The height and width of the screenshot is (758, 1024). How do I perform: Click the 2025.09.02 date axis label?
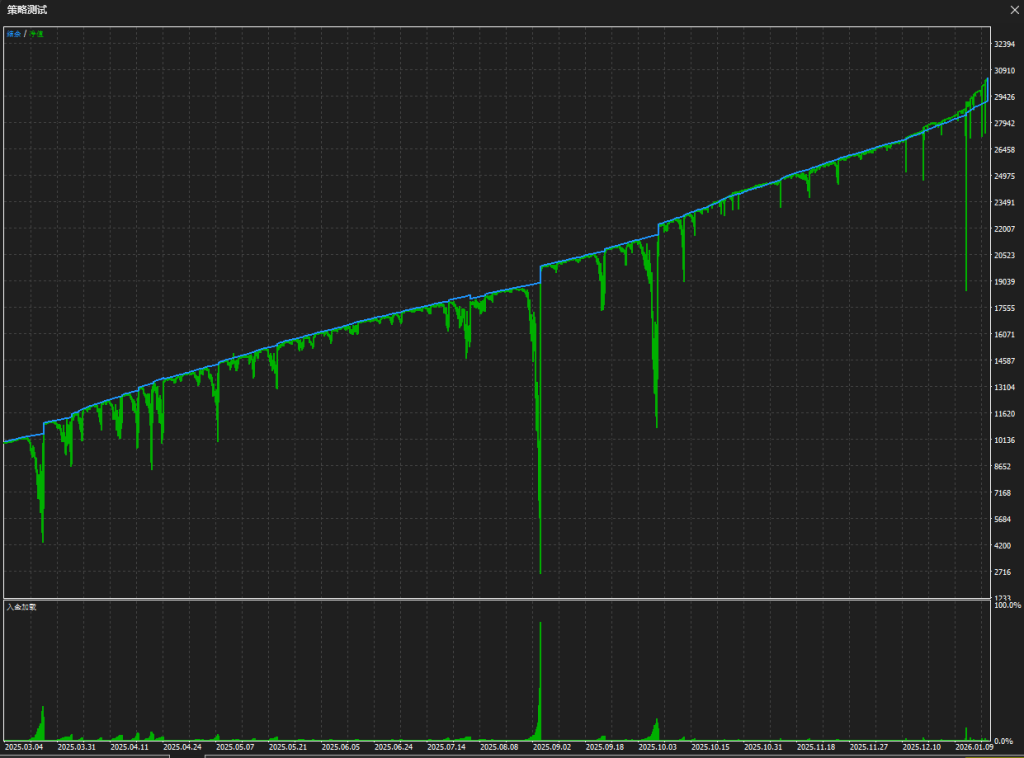tap(553, 746)
